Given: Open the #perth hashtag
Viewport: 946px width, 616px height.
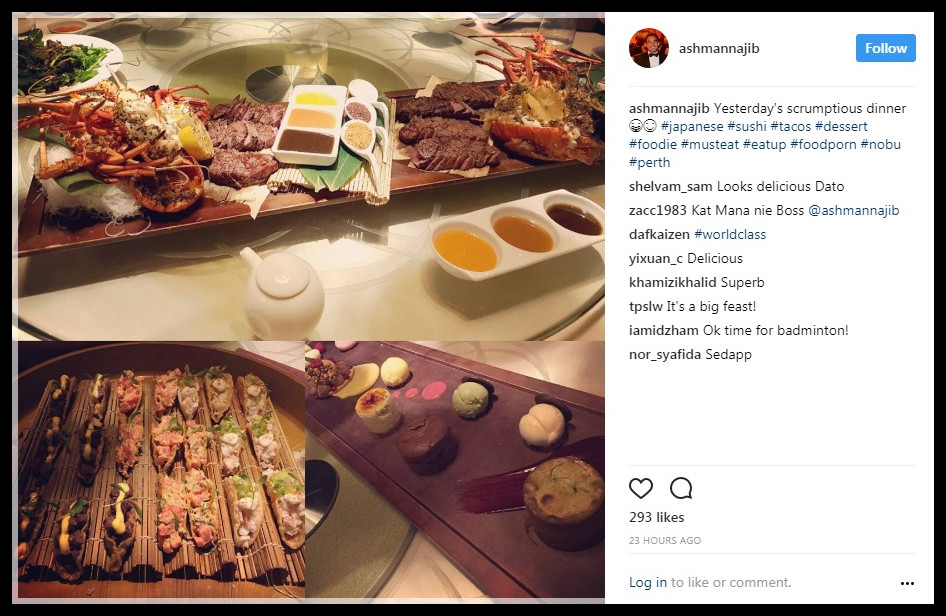Looking at the screenshot, I should (x=649, y=163).
